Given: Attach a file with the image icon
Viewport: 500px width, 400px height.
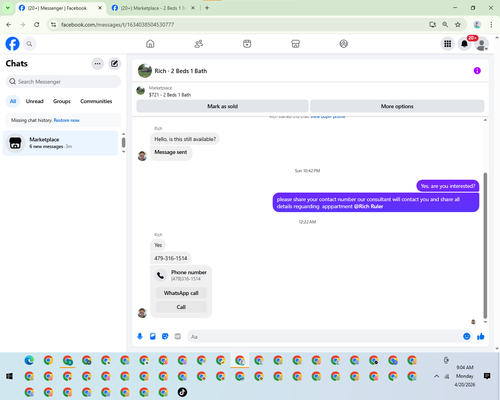Looking at the screenshot, I should tap(153, 336).
